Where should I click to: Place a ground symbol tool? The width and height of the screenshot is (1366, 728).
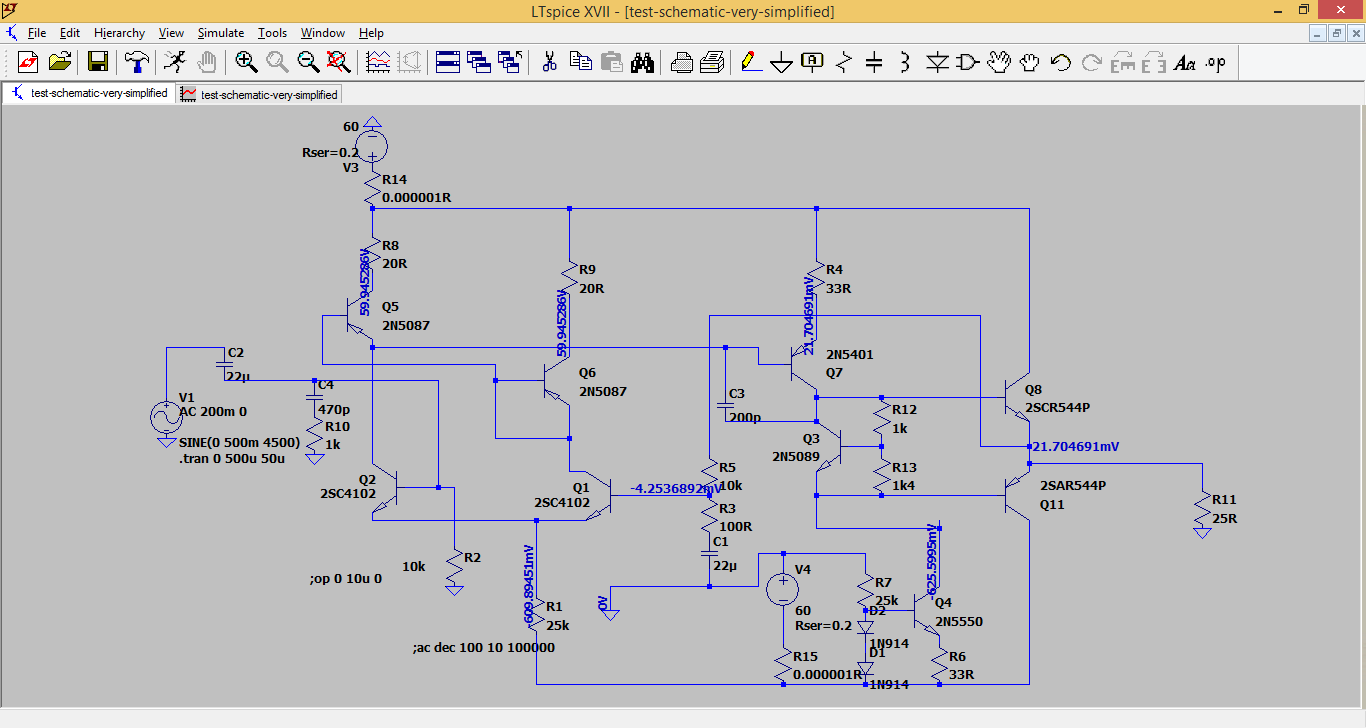(782, 62)
